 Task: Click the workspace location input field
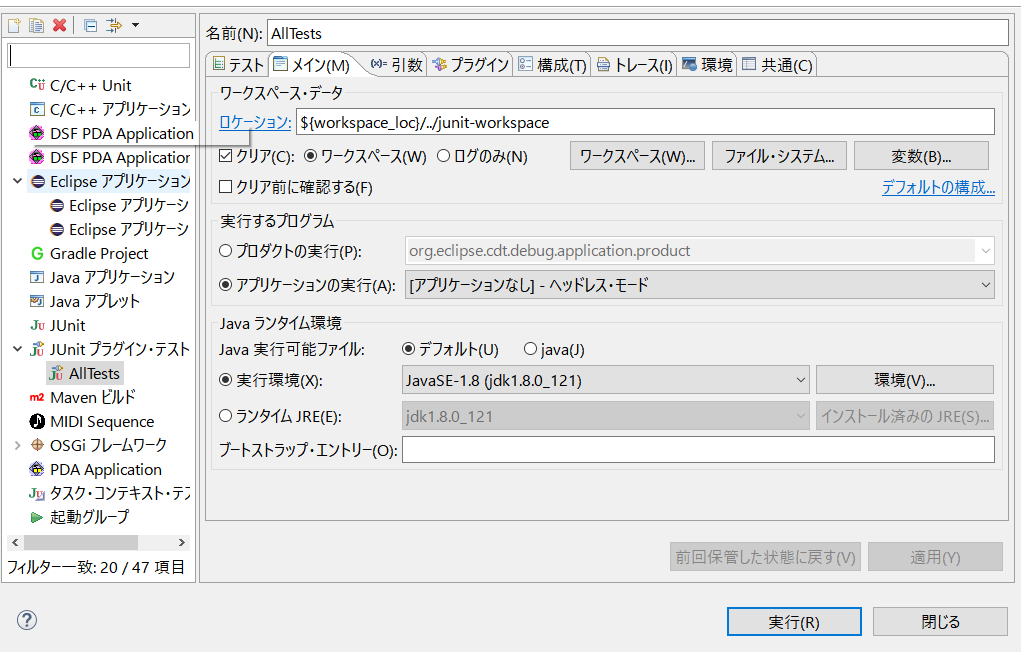coord(645,122)
